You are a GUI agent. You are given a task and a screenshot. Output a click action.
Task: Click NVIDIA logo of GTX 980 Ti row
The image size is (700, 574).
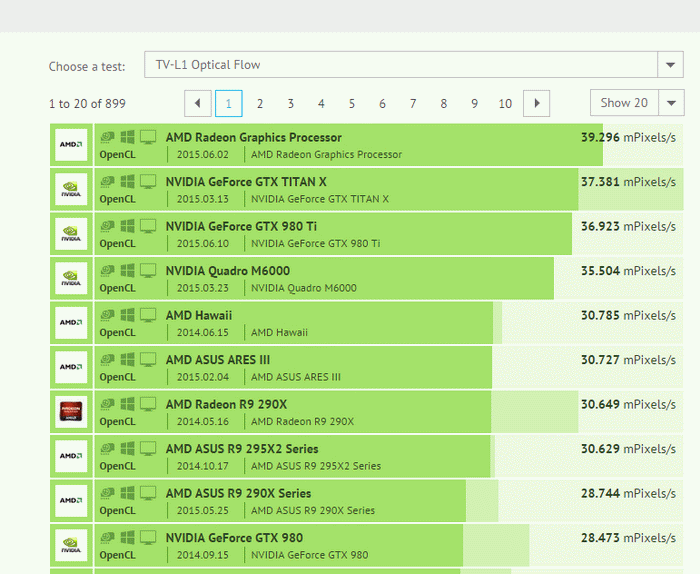click(x=71, y=233)
